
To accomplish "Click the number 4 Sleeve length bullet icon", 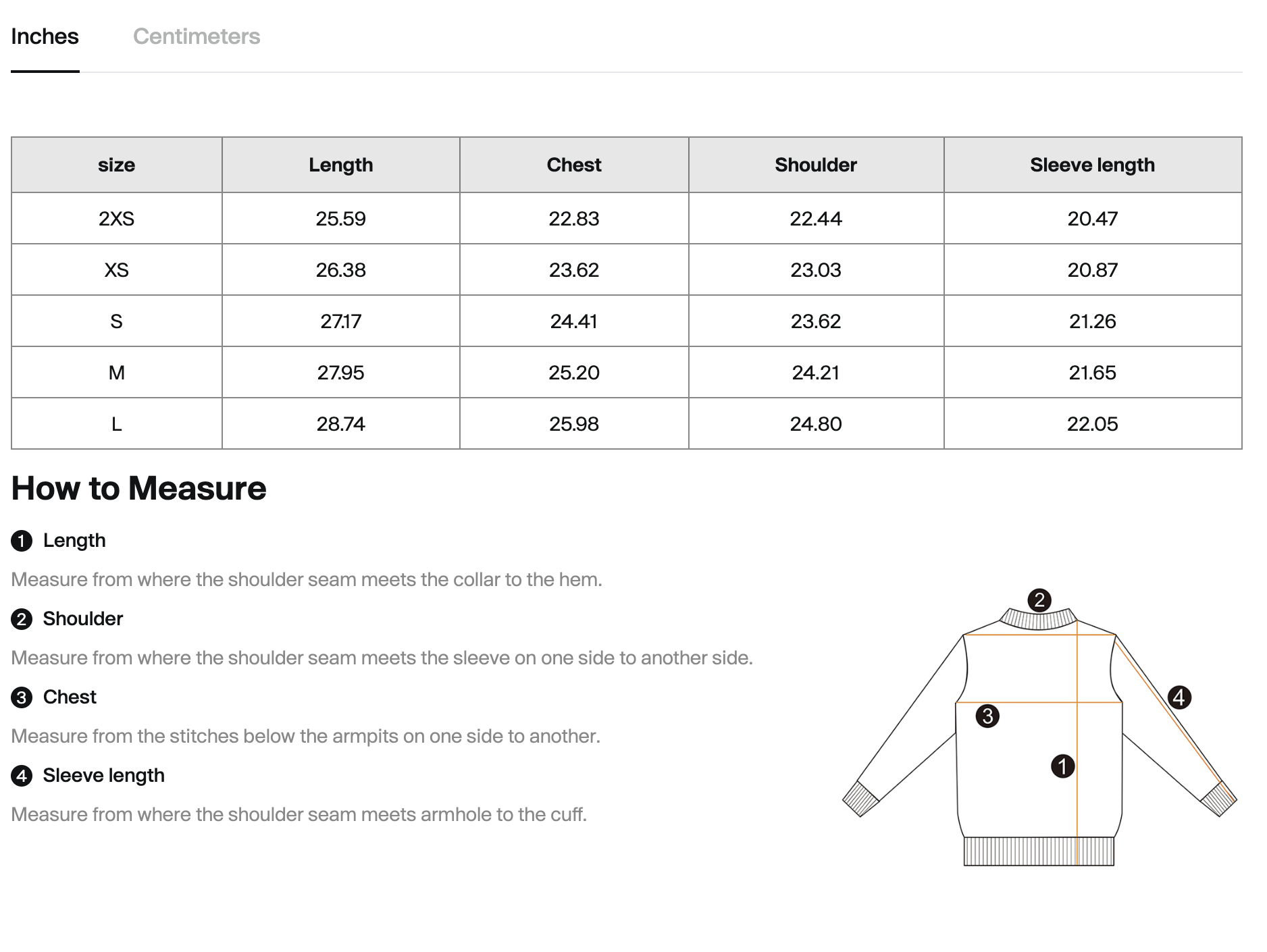I will click(x=22, y=776).
